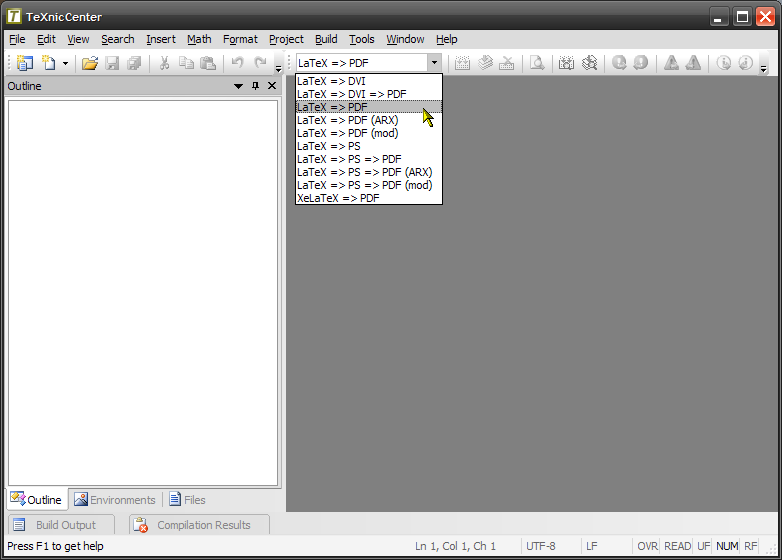The image size is (782, 560).
Task: Open the Math menu
Action: [199, 39]
